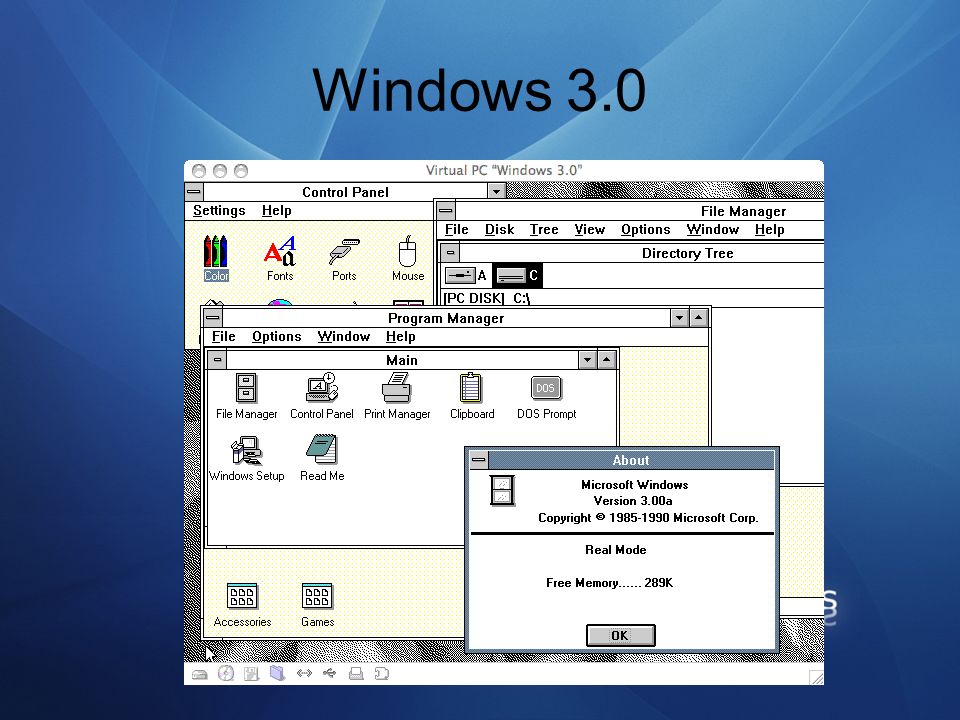Click the "Real Mode" text in About
The image size is (960, 720).
[615, 550]
